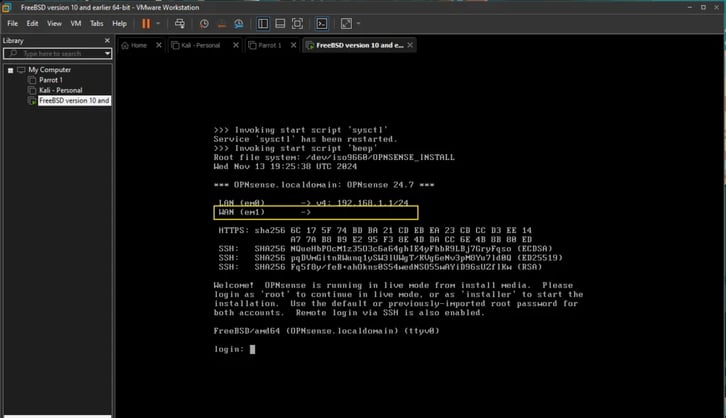Viewport: 726px width, 418px height.
Task: Click the stretch guest display icon
Action: click(x=346, y=24)
